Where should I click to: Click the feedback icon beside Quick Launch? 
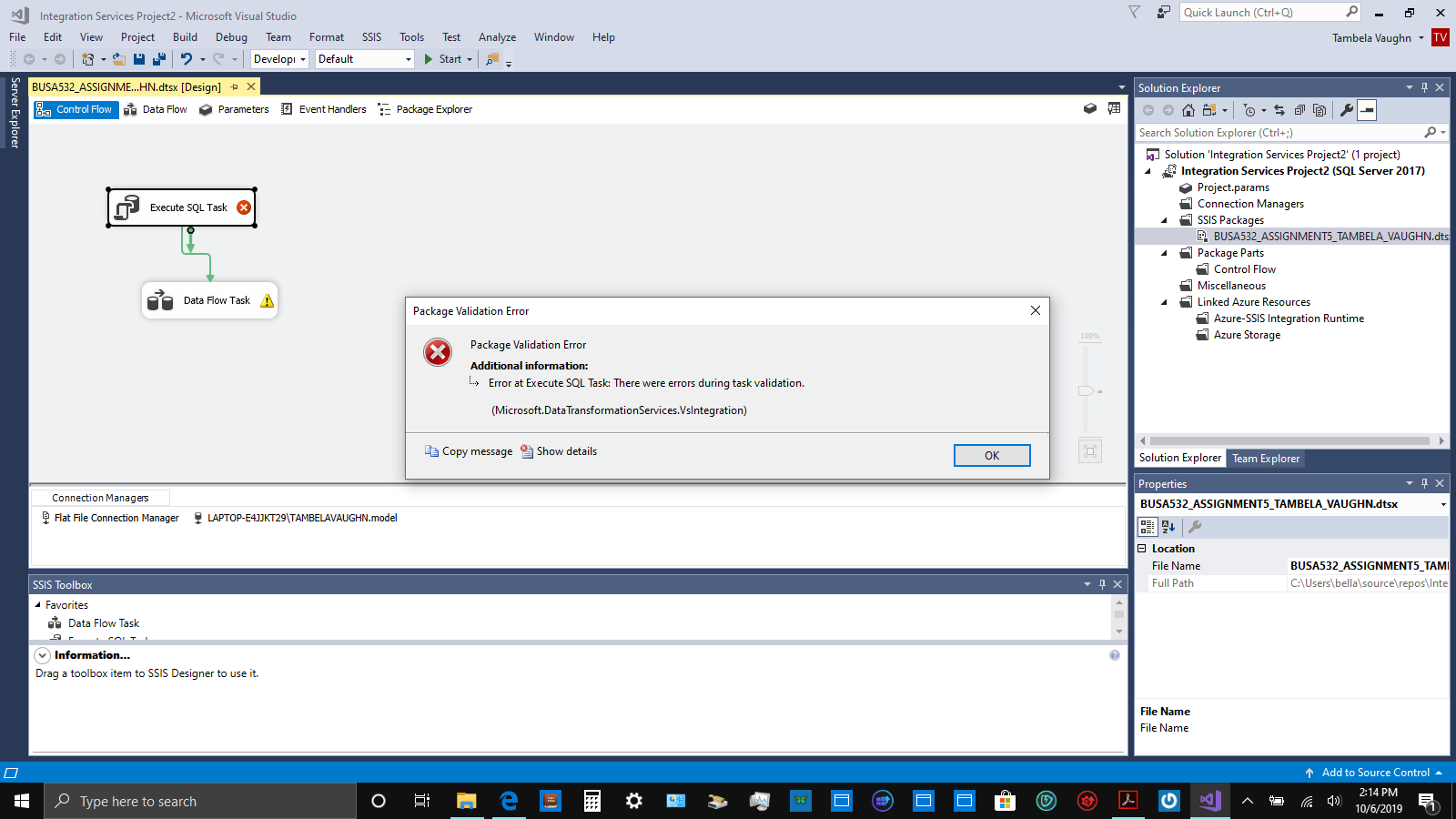click(x=1163, y=13)
